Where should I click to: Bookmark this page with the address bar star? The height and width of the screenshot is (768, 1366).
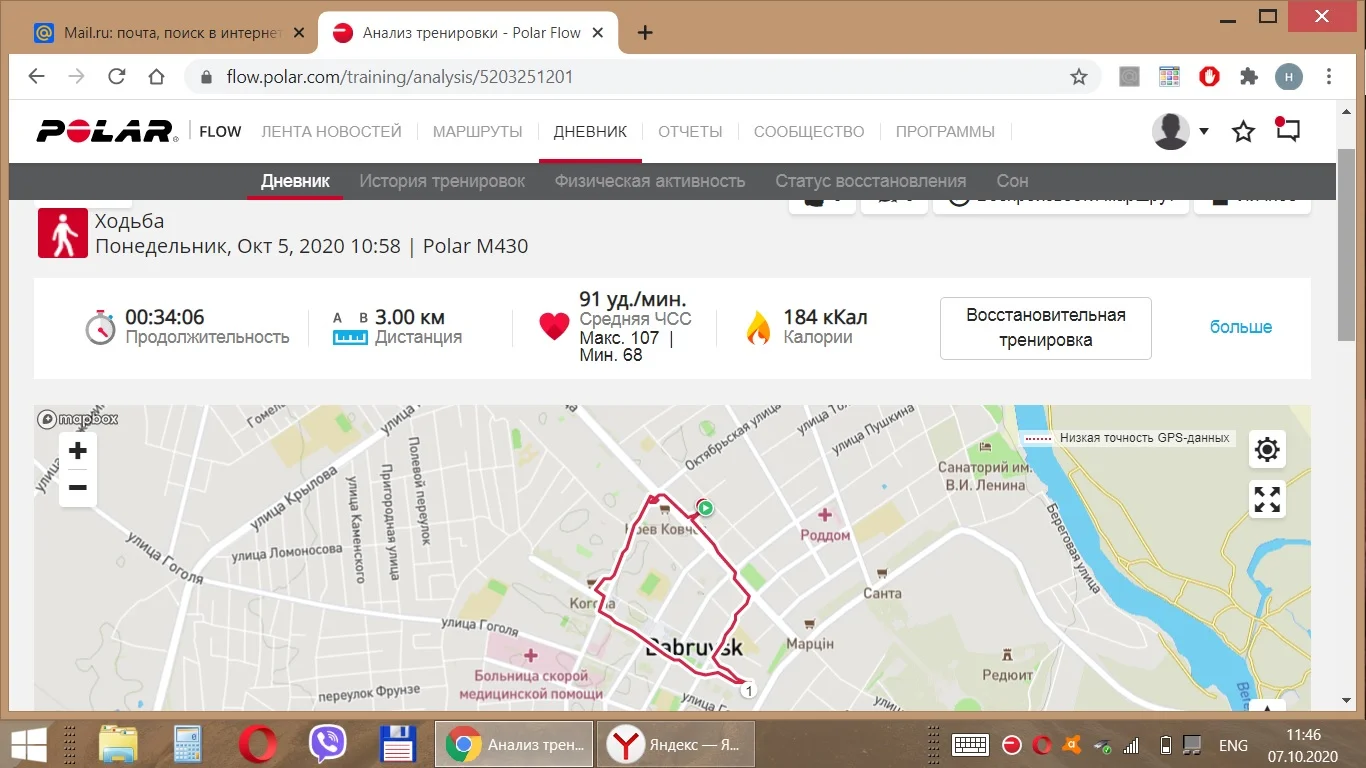(x=1079, y=77)
